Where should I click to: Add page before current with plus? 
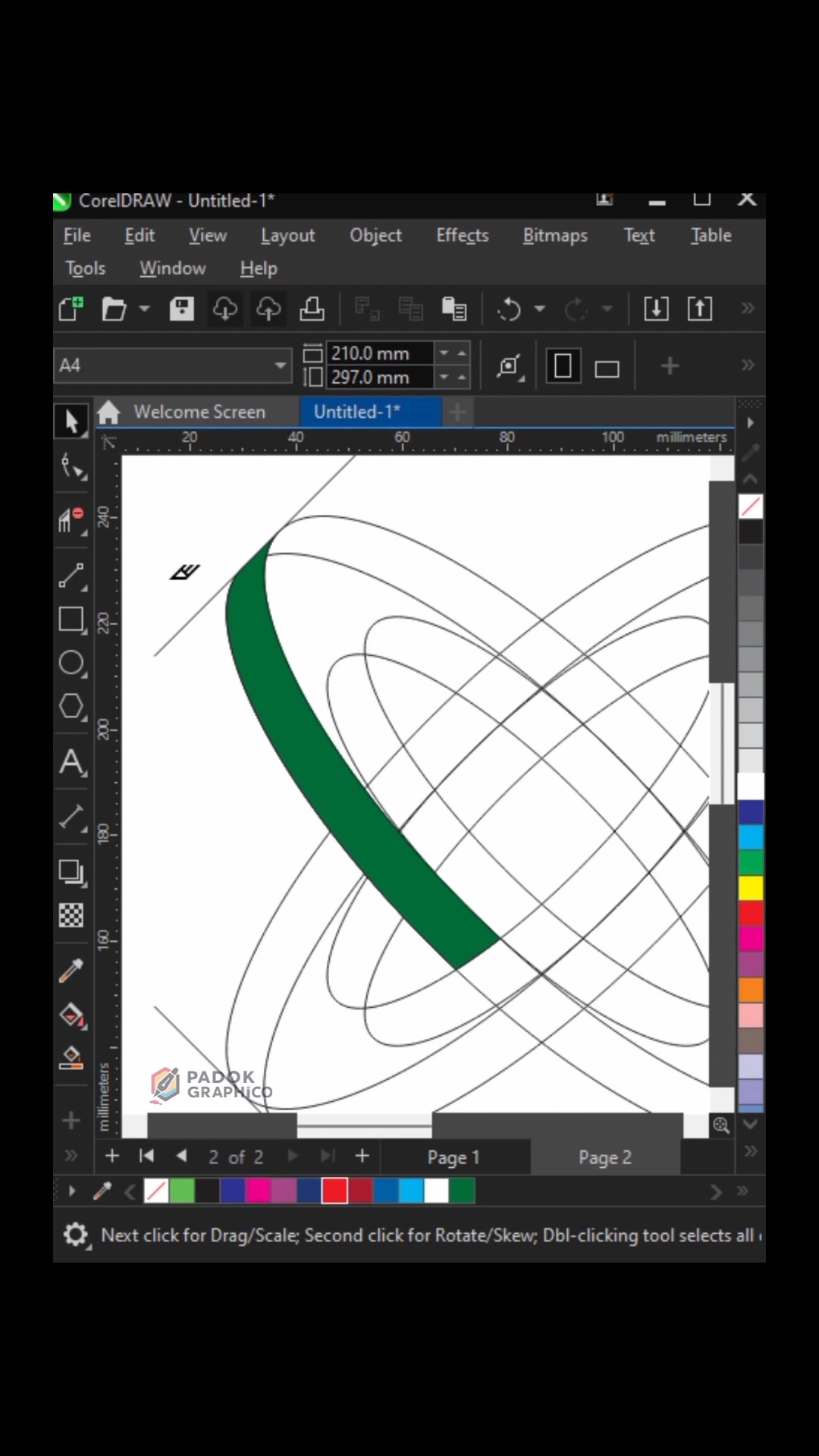[112, 1156]
